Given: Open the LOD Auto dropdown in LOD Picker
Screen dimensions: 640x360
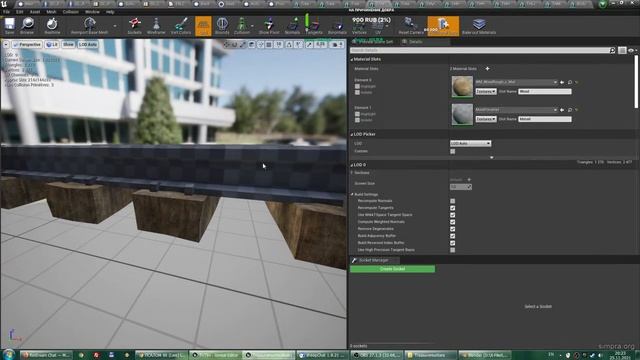Looking at the screenshot, I should (x=471, y=143).
